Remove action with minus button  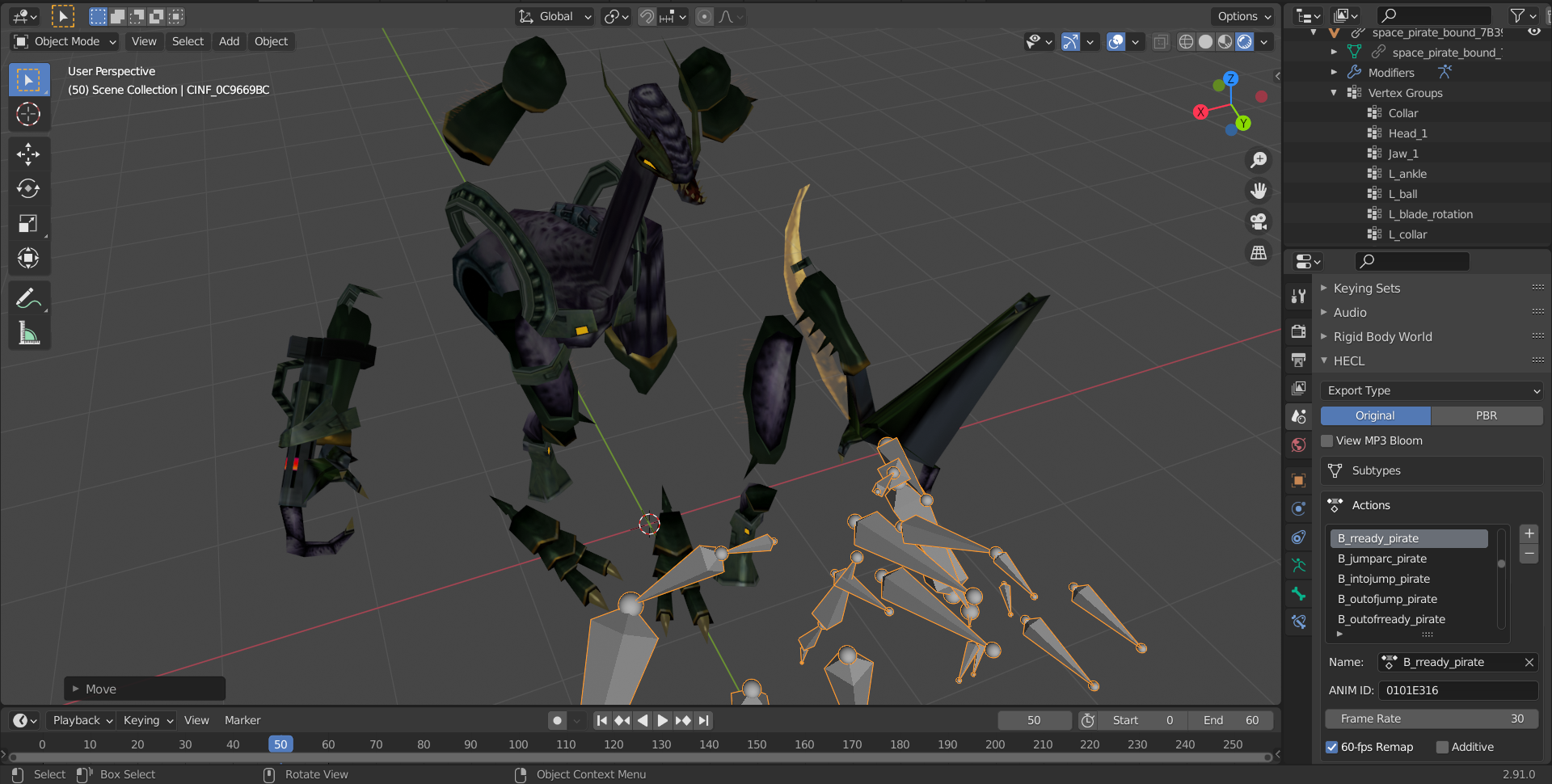(1529, 554)
